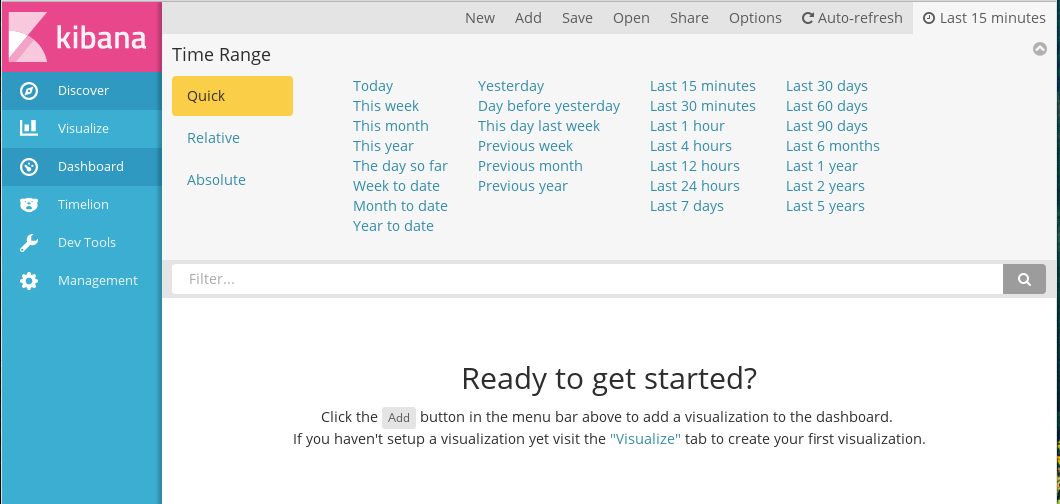Image resolution: width=1060 pixels, height=504 pixels.
Task: Focus the Filter input field
Action: click(587, 279)
